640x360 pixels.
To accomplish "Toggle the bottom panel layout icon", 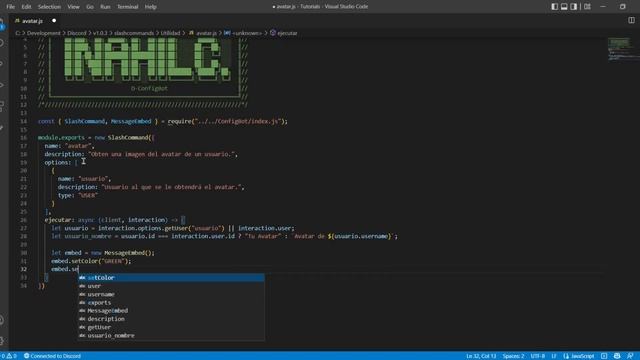I will click(564, 7).
